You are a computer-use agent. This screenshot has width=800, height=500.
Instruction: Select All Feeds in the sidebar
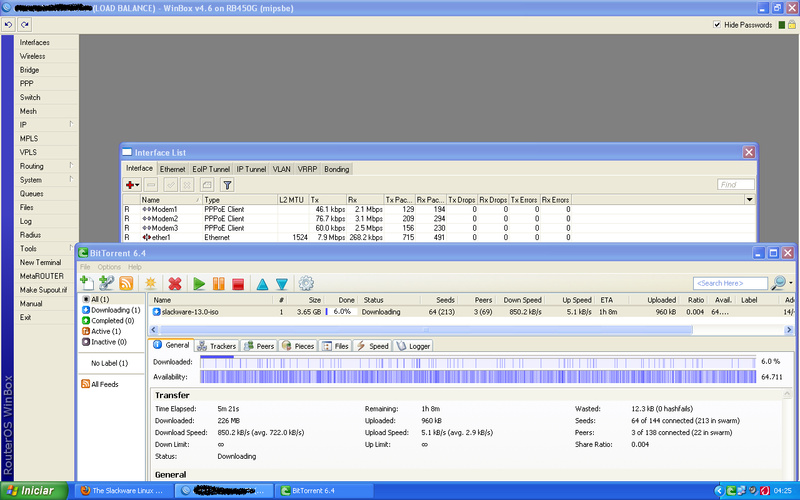(x=100, y=384)
